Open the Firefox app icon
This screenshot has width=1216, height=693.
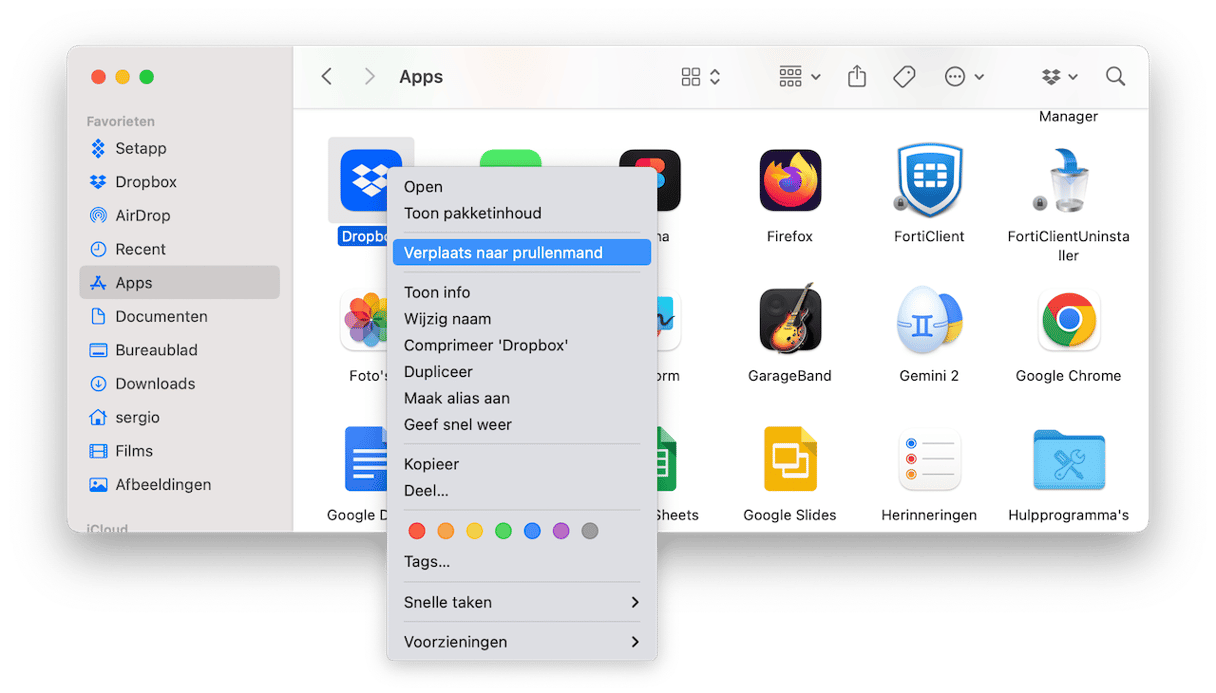(x=789, y=181)
